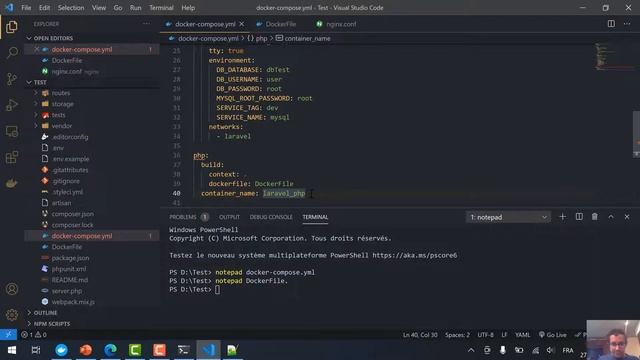This screenshot has width=640, height=360.
Task: Close the terminal panel
Action: click(x=627, y=217)
